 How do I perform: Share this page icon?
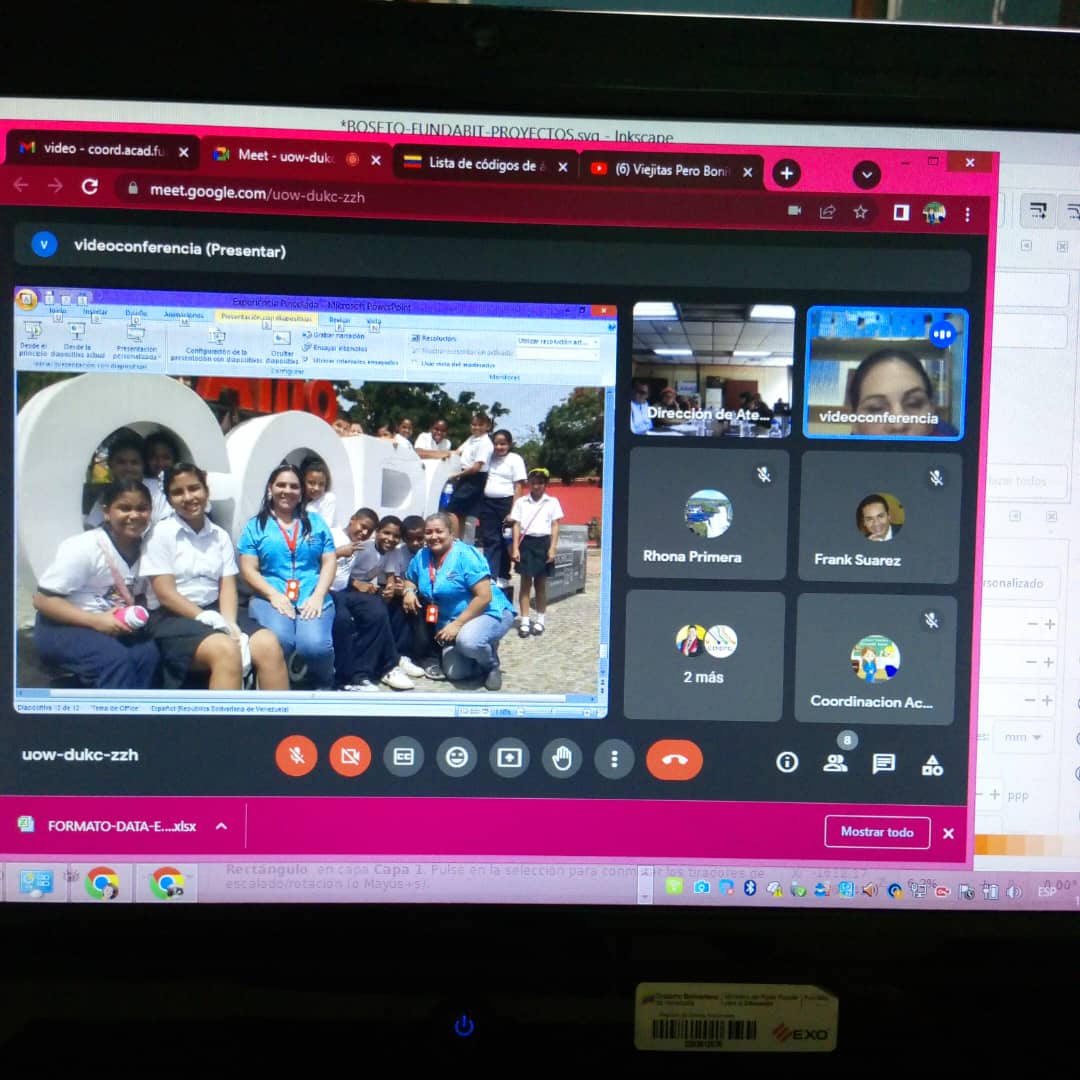tap(827, 211)
